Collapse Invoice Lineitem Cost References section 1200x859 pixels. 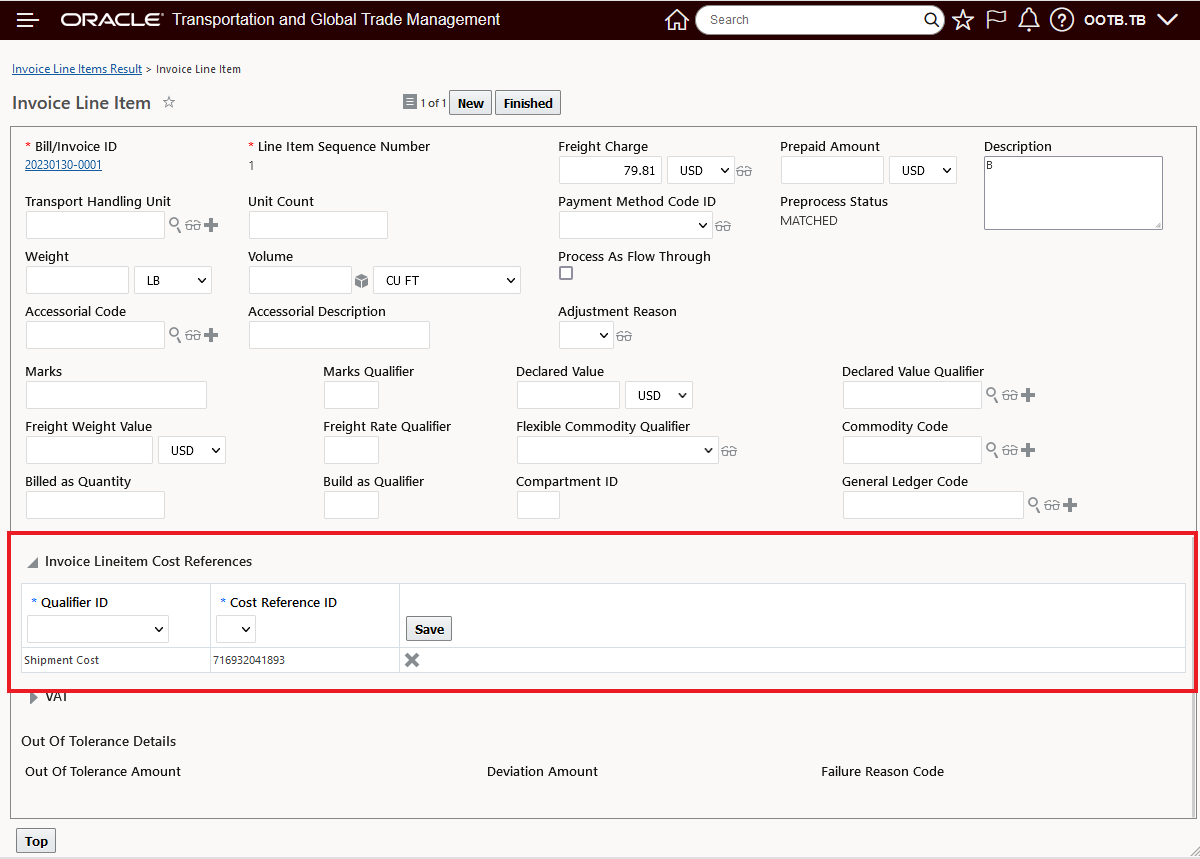pos(33,563)
